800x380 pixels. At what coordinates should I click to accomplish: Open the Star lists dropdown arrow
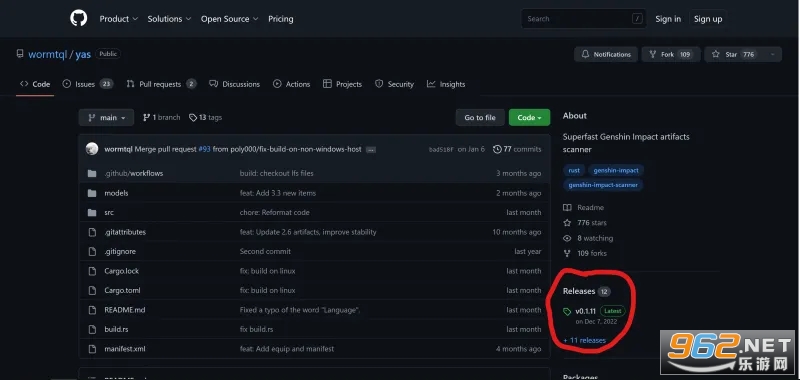click(773, 54)
